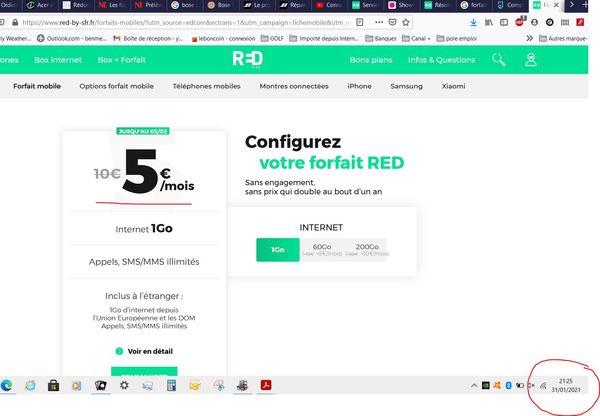Open the Bons plans menu
Screen dimensions: 600x416
(371, 60)
